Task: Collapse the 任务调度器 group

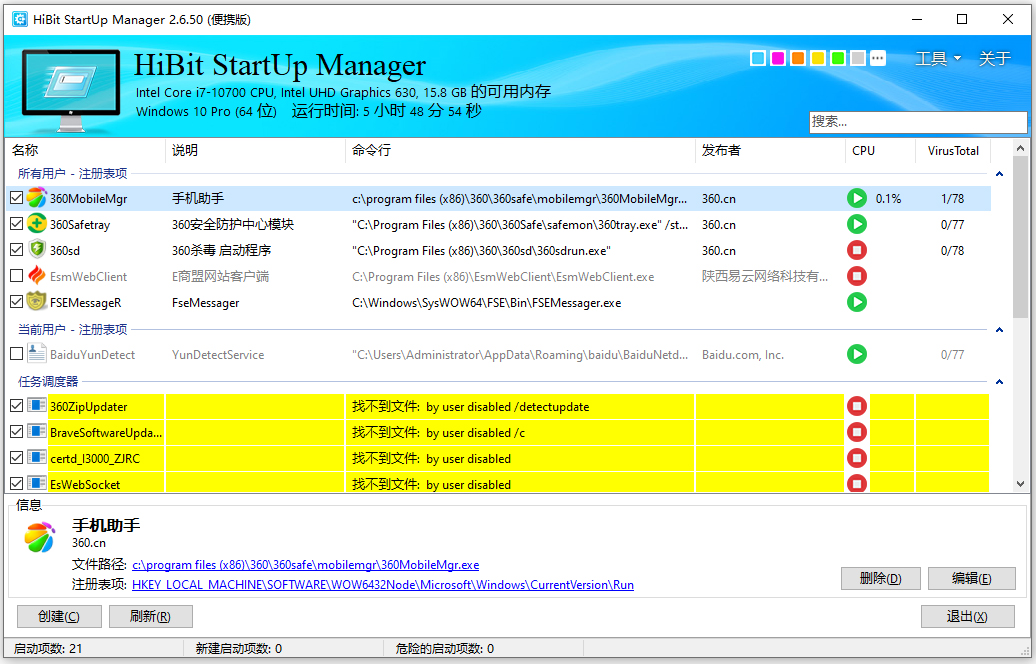Action: coord(999,382)
